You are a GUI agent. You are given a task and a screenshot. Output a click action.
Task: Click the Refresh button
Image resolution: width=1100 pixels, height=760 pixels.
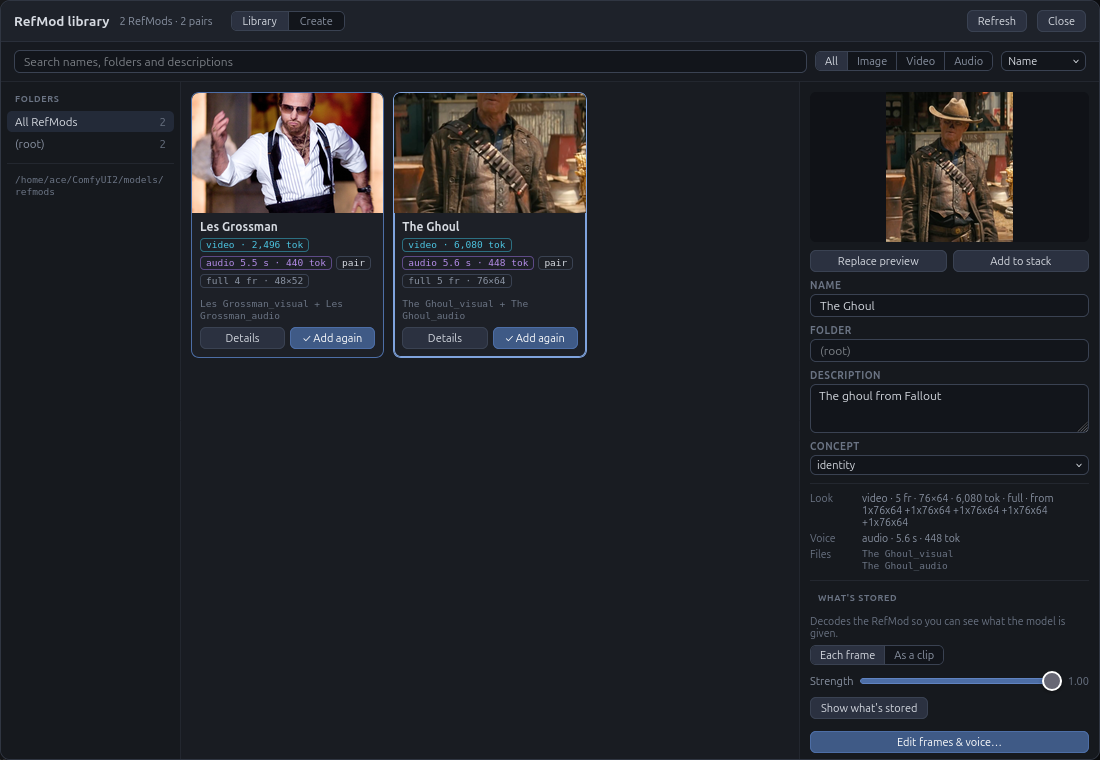[x=996, y=21]
